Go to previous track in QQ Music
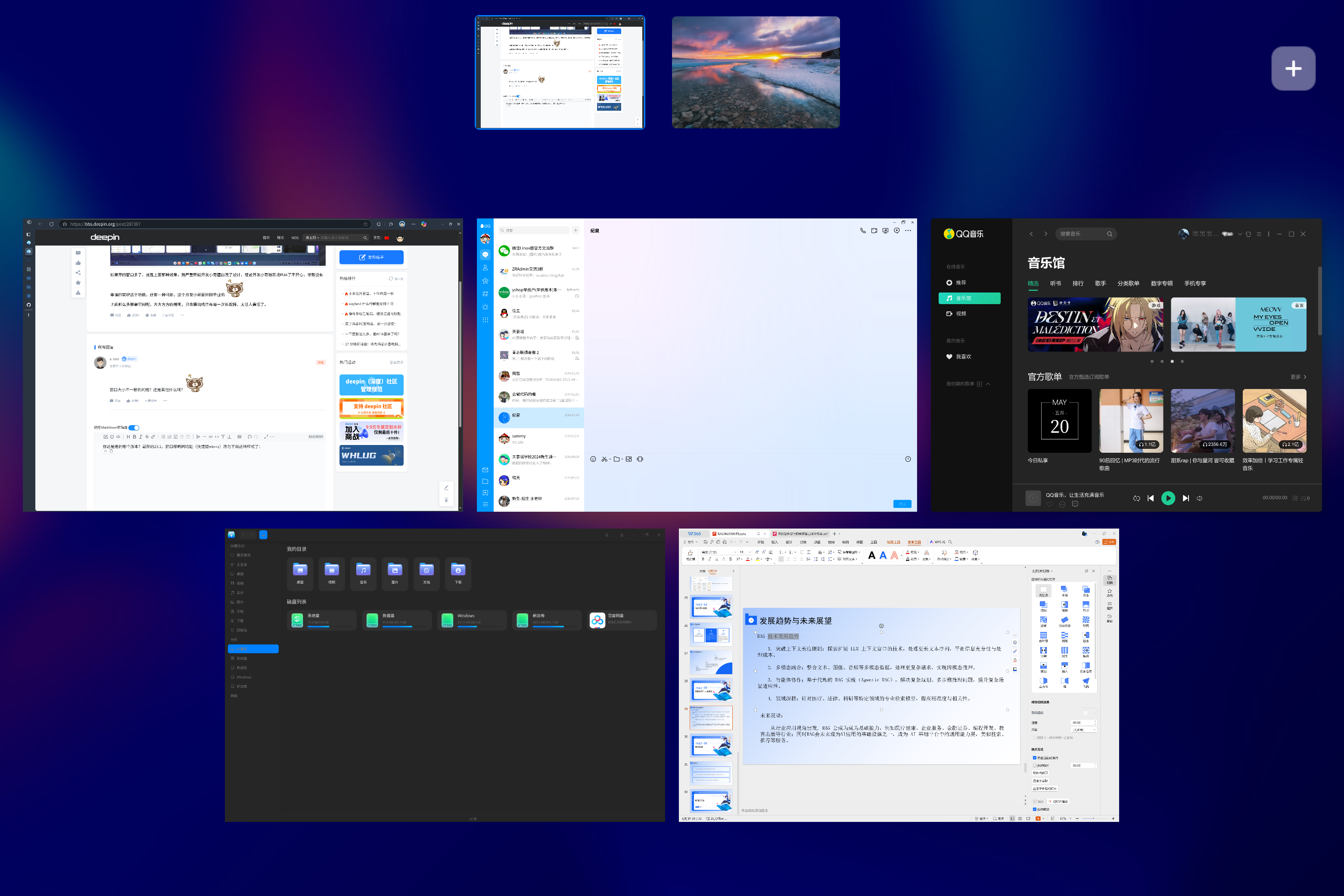1344x896 pixels. (x=1150, y=498)
